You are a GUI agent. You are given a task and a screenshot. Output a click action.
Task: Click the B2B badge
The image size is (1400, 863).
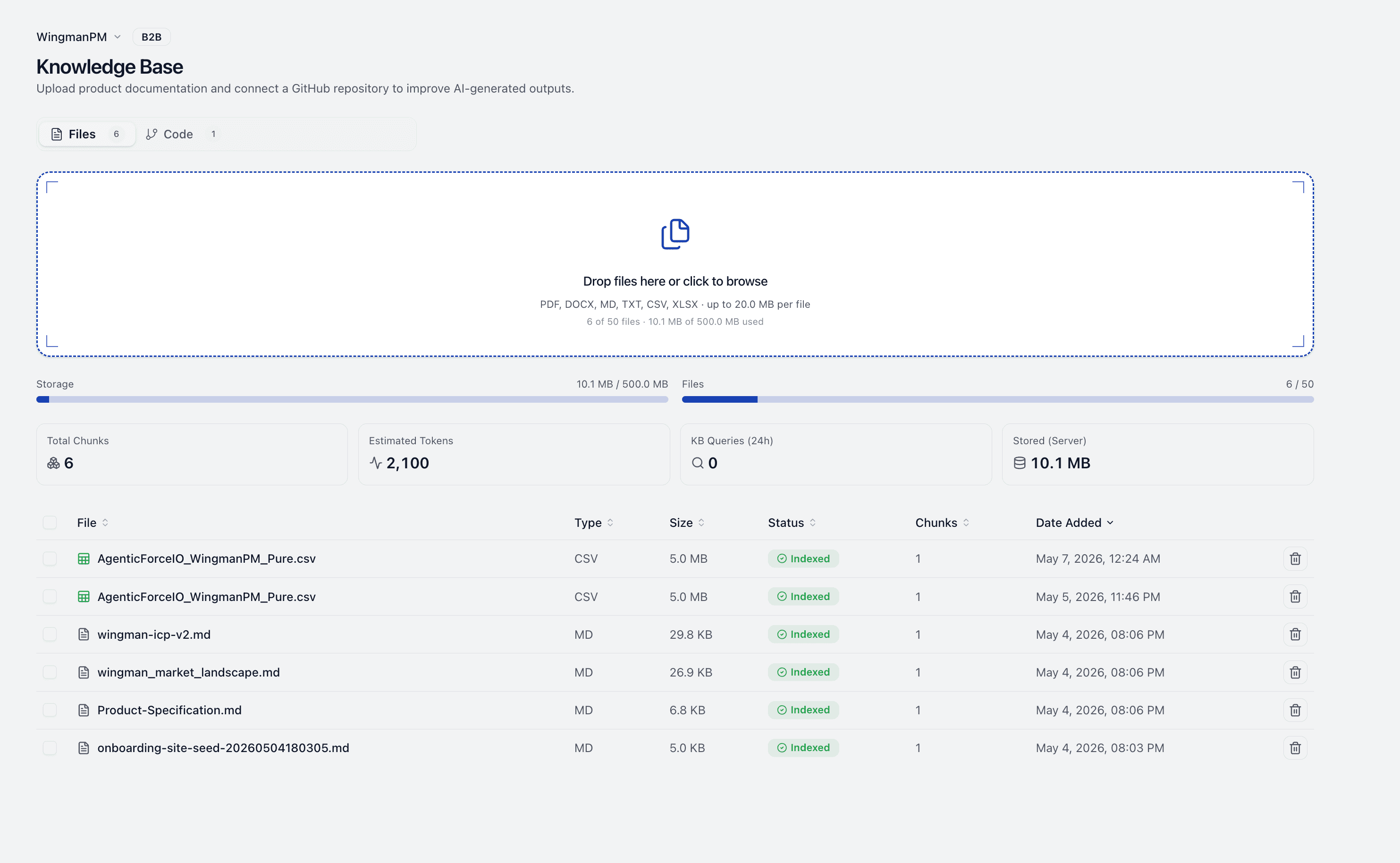151,37
